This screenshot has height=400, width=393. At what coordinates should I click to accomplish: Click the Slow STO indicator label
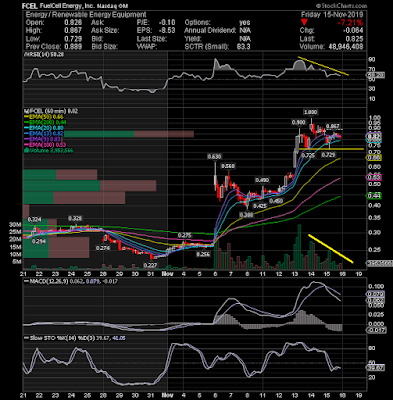tap(75, 338)
